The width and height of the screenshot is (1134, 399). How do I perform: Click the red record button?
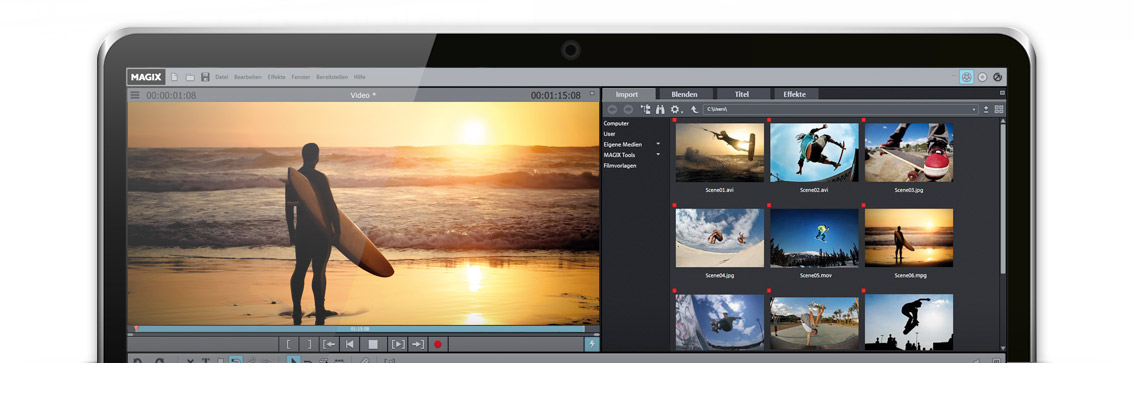pos(437,345)
